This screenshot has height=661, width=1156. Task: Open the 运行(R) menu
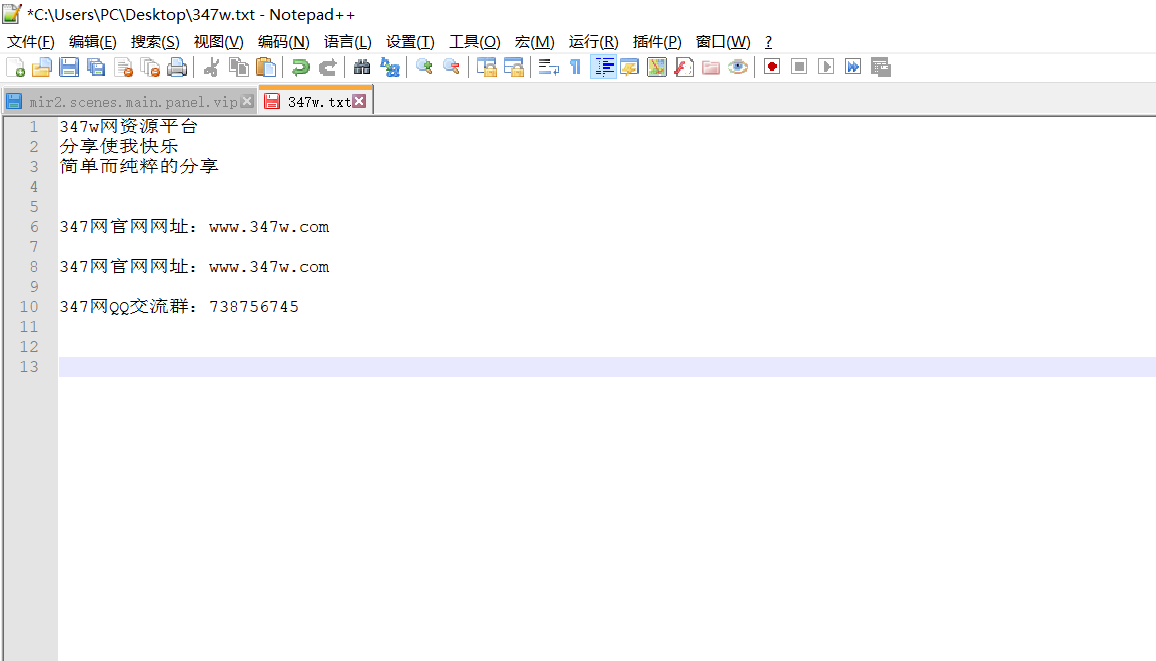pyautogui.click(x=593, y=42)
